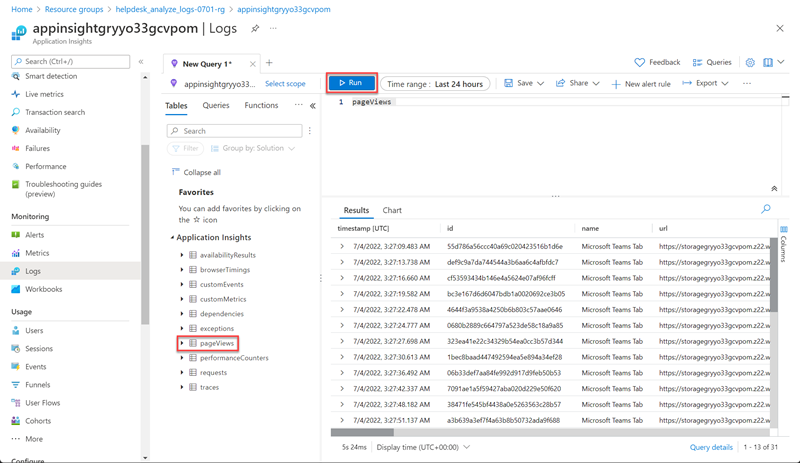This screenshot has width=800, height=463.
Task: Open Cohorts
Action: (x=38, y=421)
